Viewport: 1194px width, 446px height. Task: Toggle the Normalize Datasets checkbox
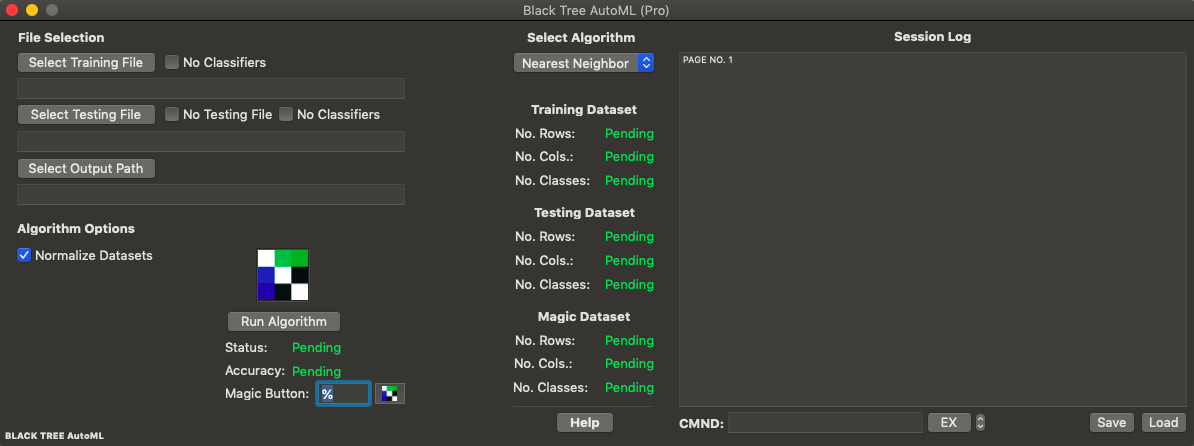(25, 255)
